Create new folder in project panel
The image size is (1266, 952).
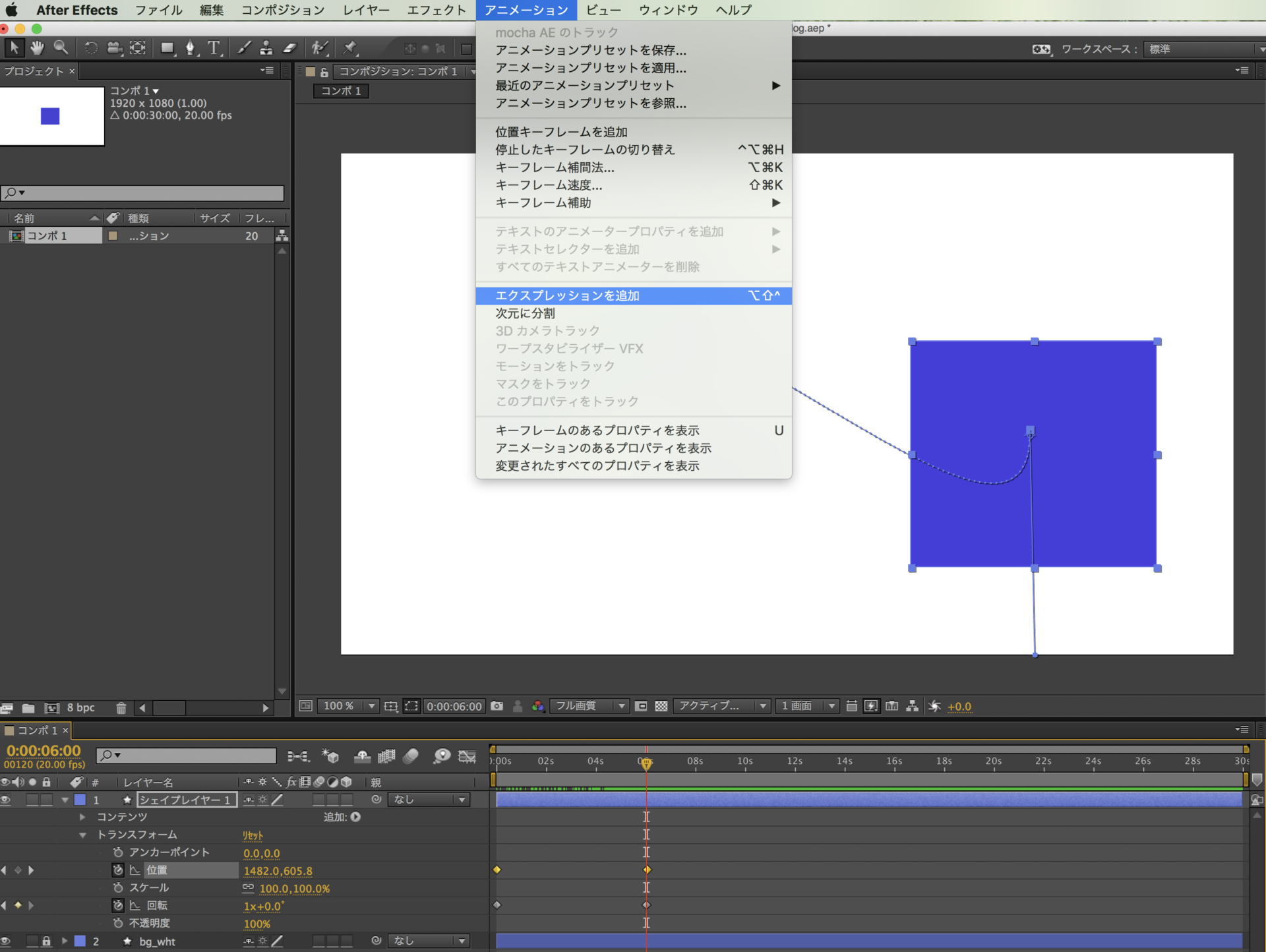point(28,708)
